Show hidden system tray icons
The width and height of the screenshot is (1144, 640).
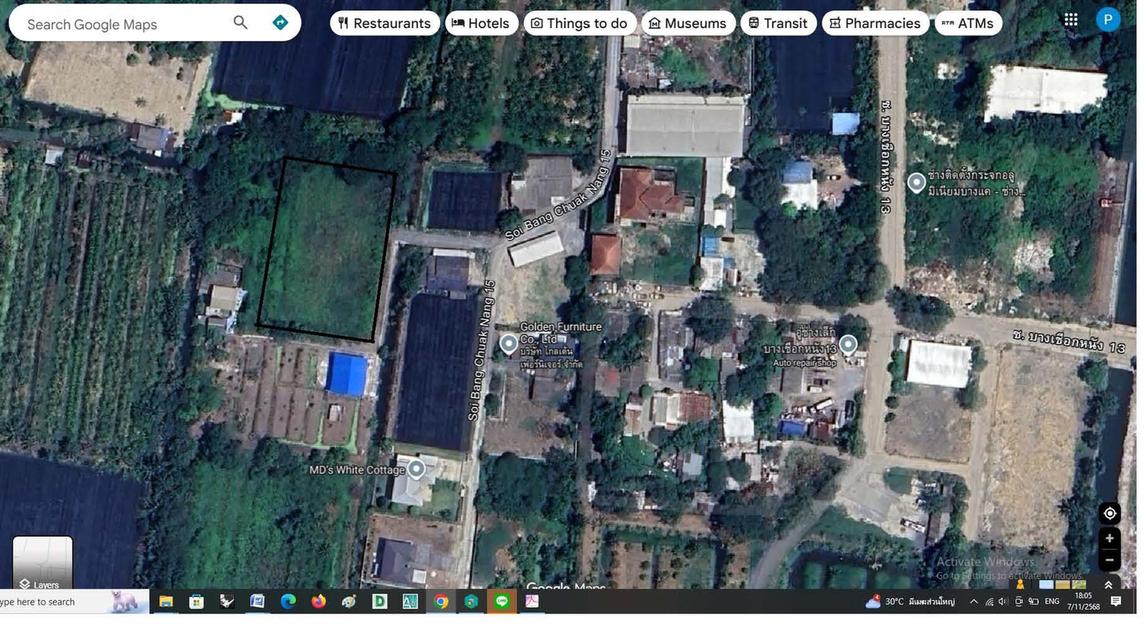[974, 602]
